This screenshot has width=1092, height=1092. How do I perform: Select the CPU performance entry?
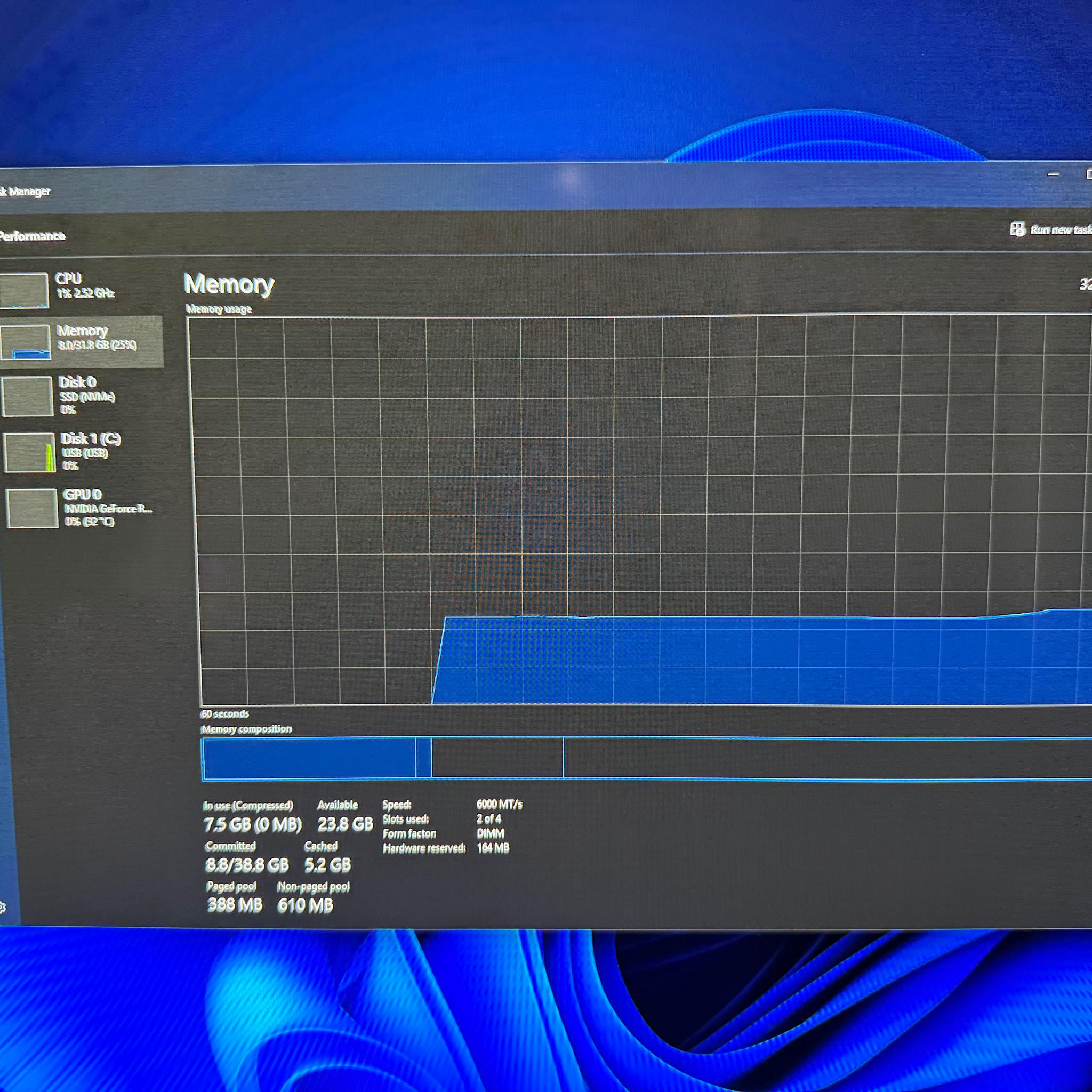tap(81, 290)
